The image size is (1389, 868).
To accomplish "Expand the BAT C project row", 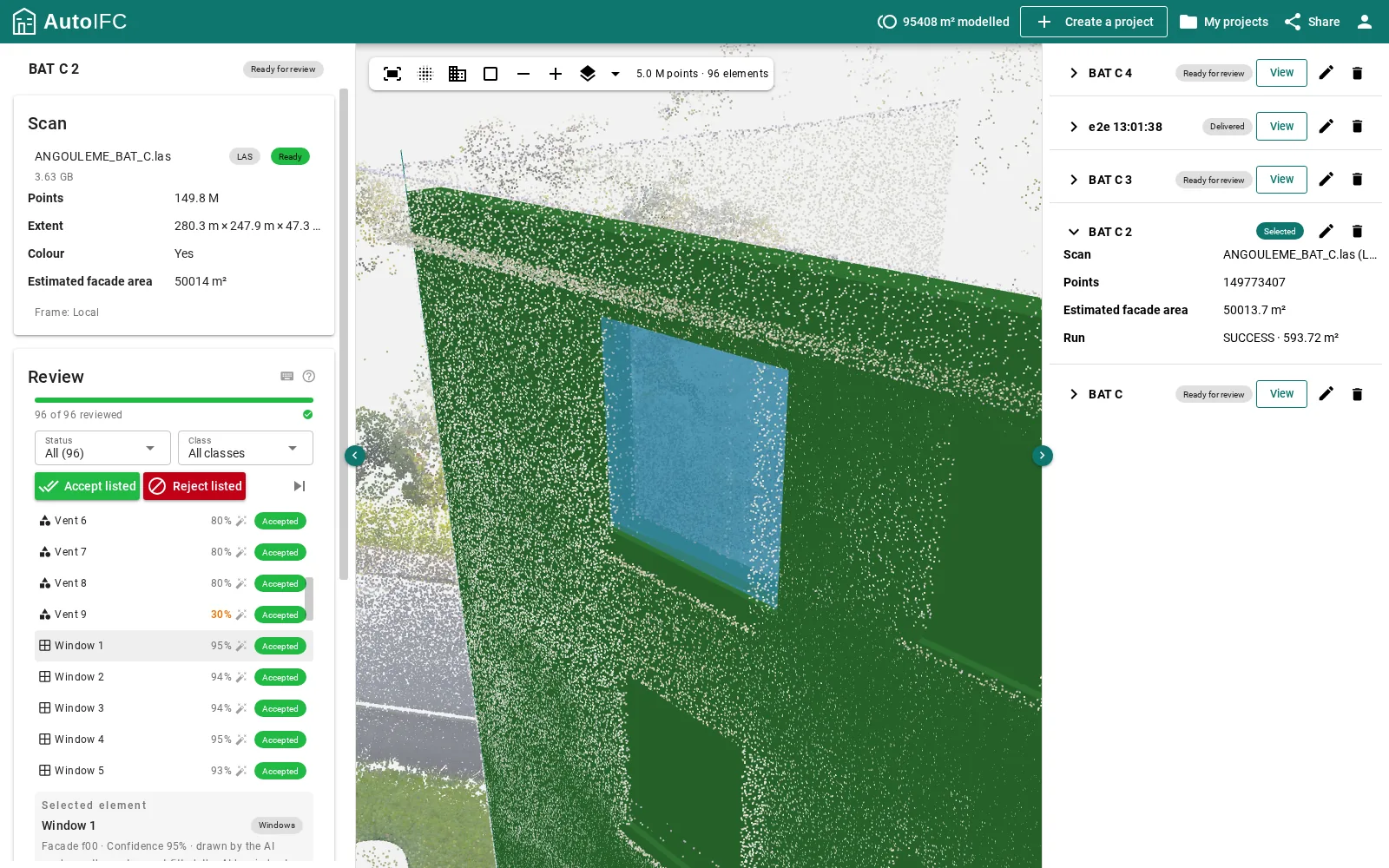I will pyautogui.click(x=1074, y=394).
